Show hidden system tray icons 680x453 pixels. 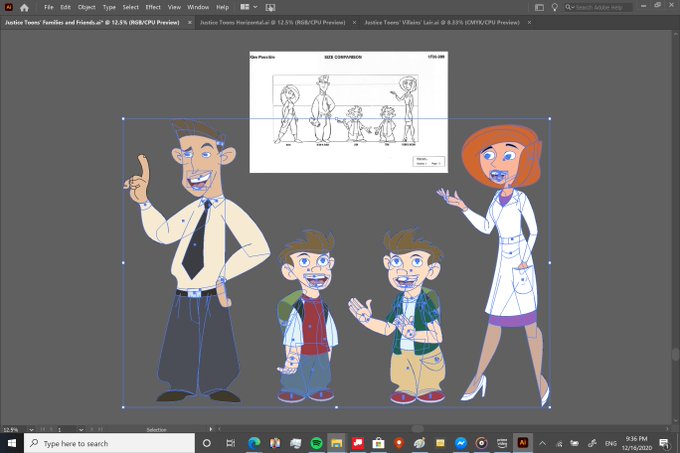tap(543, 443)
